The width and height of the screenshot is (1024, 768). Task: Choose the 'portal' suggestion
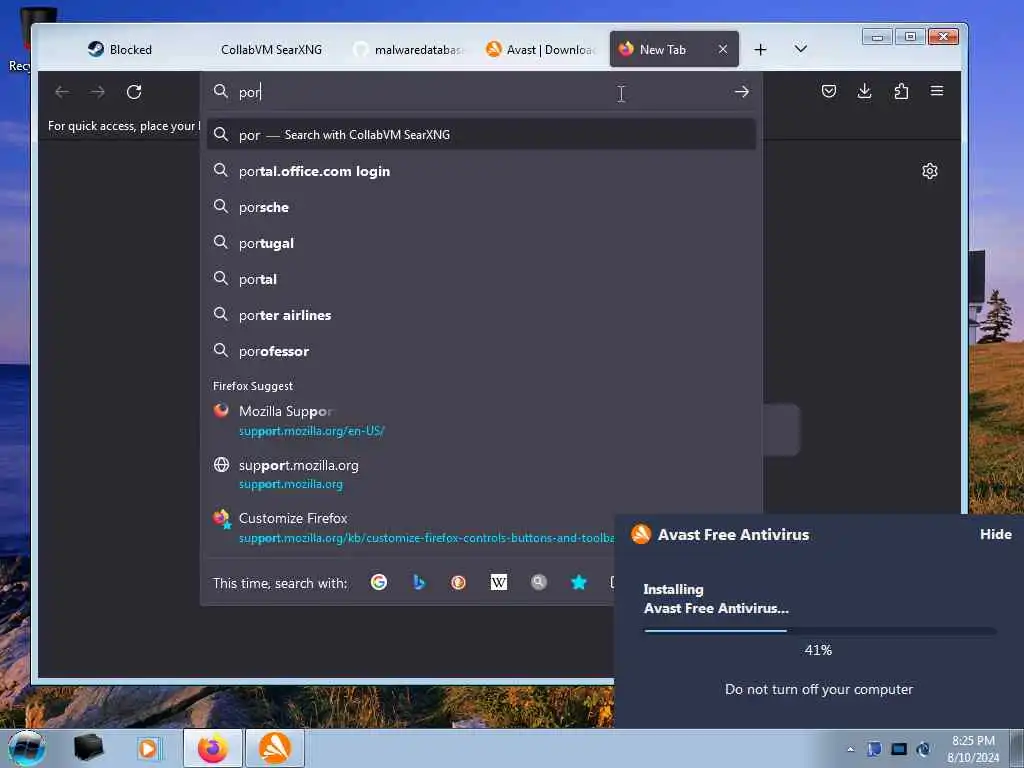(481, 279)
